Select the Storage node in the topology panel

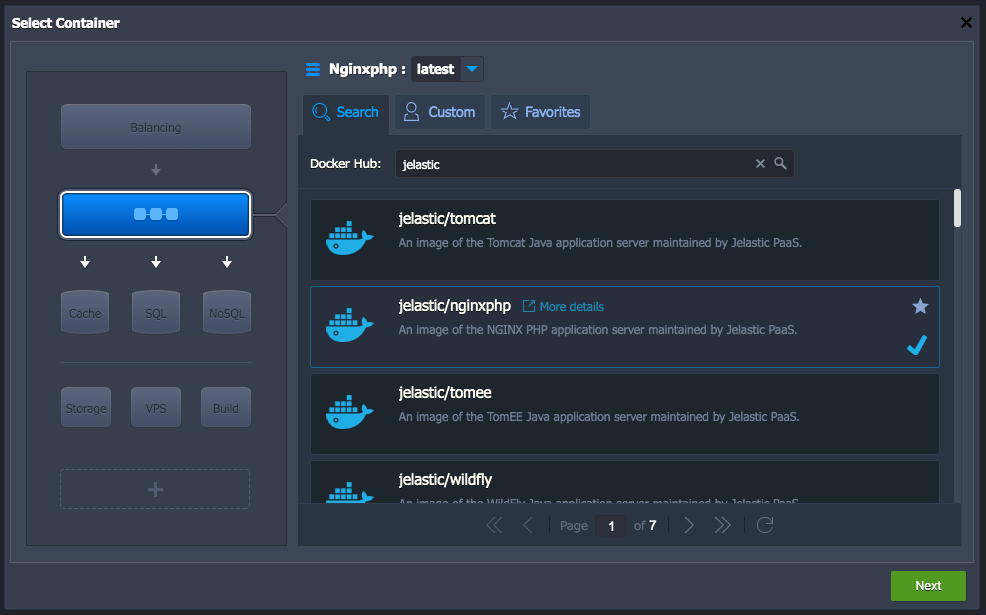coord(85,407)
